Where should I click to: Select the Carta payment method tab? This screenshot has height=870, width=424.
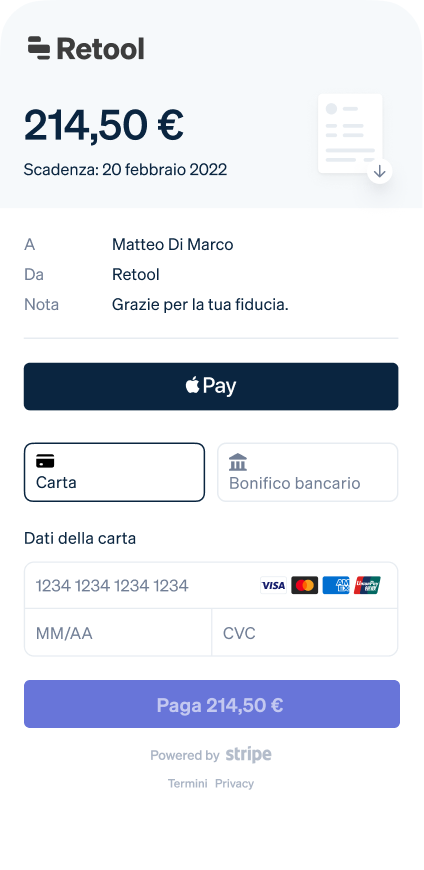114,472
